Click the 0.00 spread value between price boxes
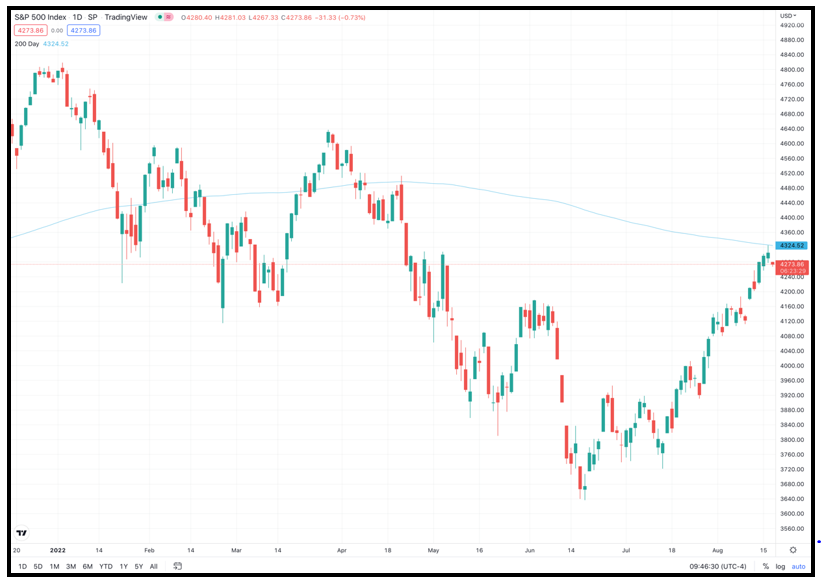 pyautogui.click(x=57, y=31)
